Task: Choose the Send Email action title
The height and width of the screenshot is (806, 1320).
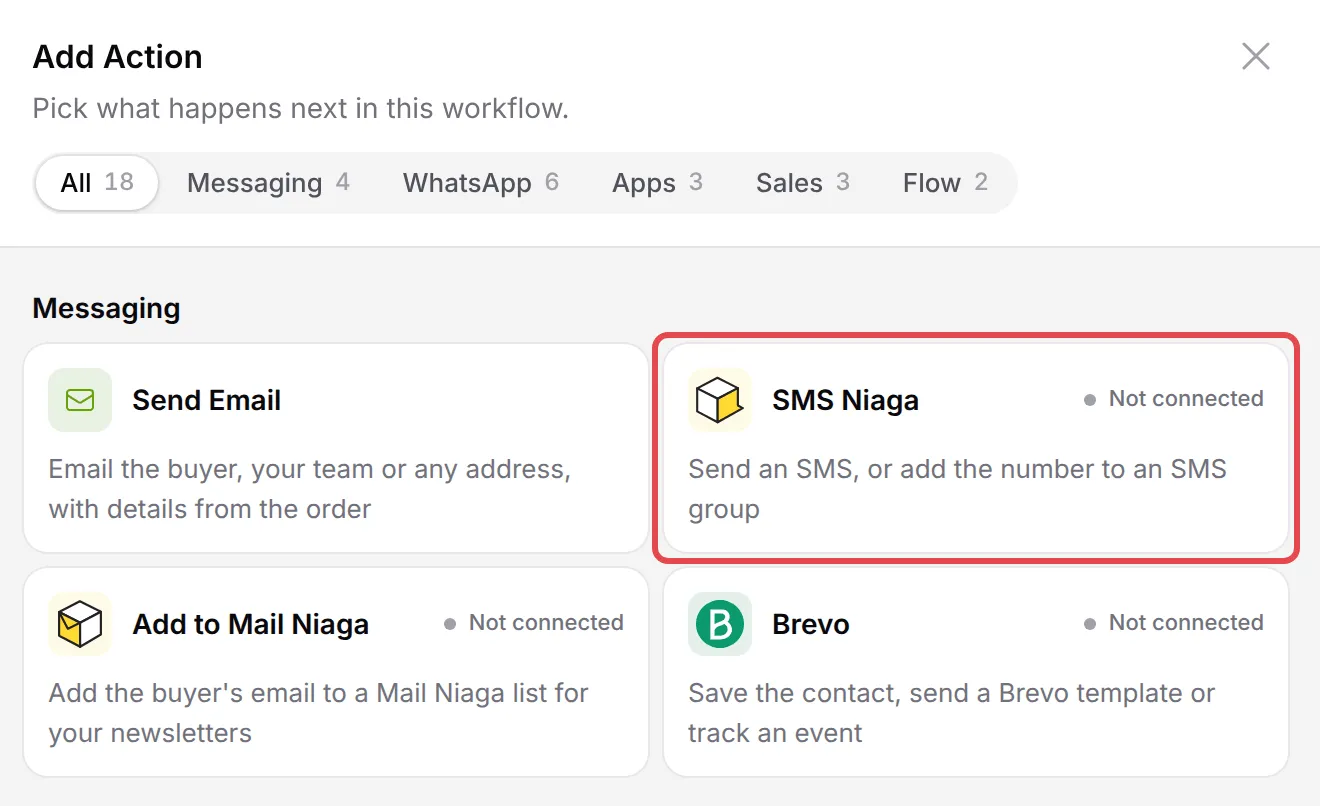Action: [207, 400]
